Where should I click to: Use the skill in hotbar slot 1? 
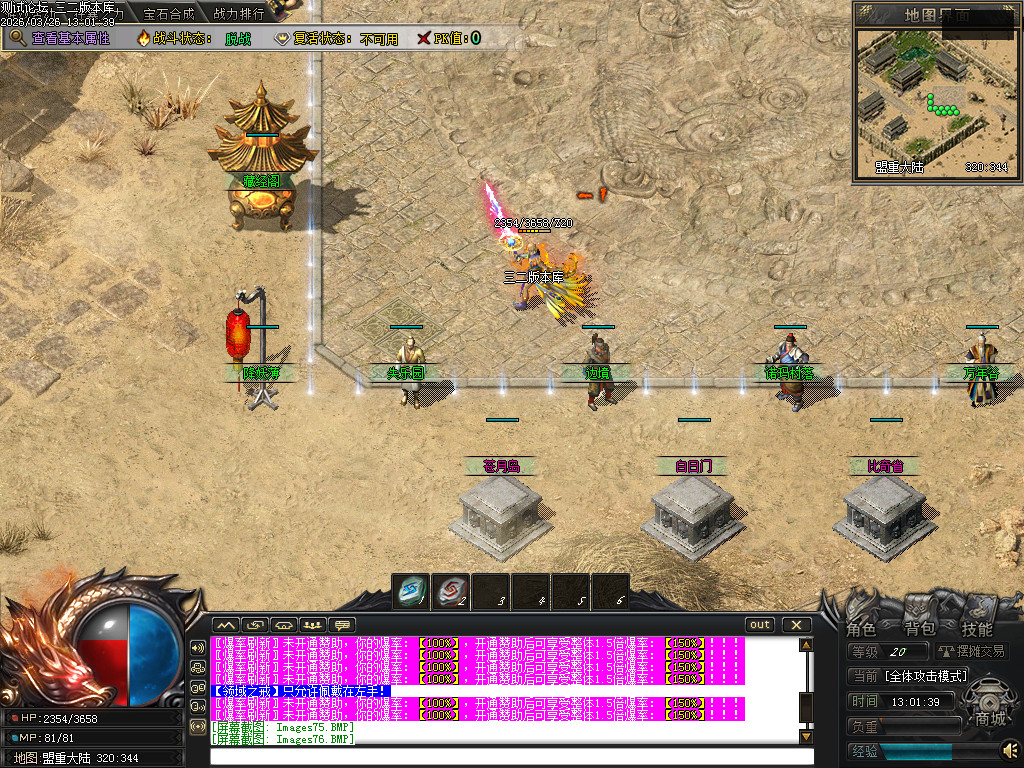[x=410, y=591]
